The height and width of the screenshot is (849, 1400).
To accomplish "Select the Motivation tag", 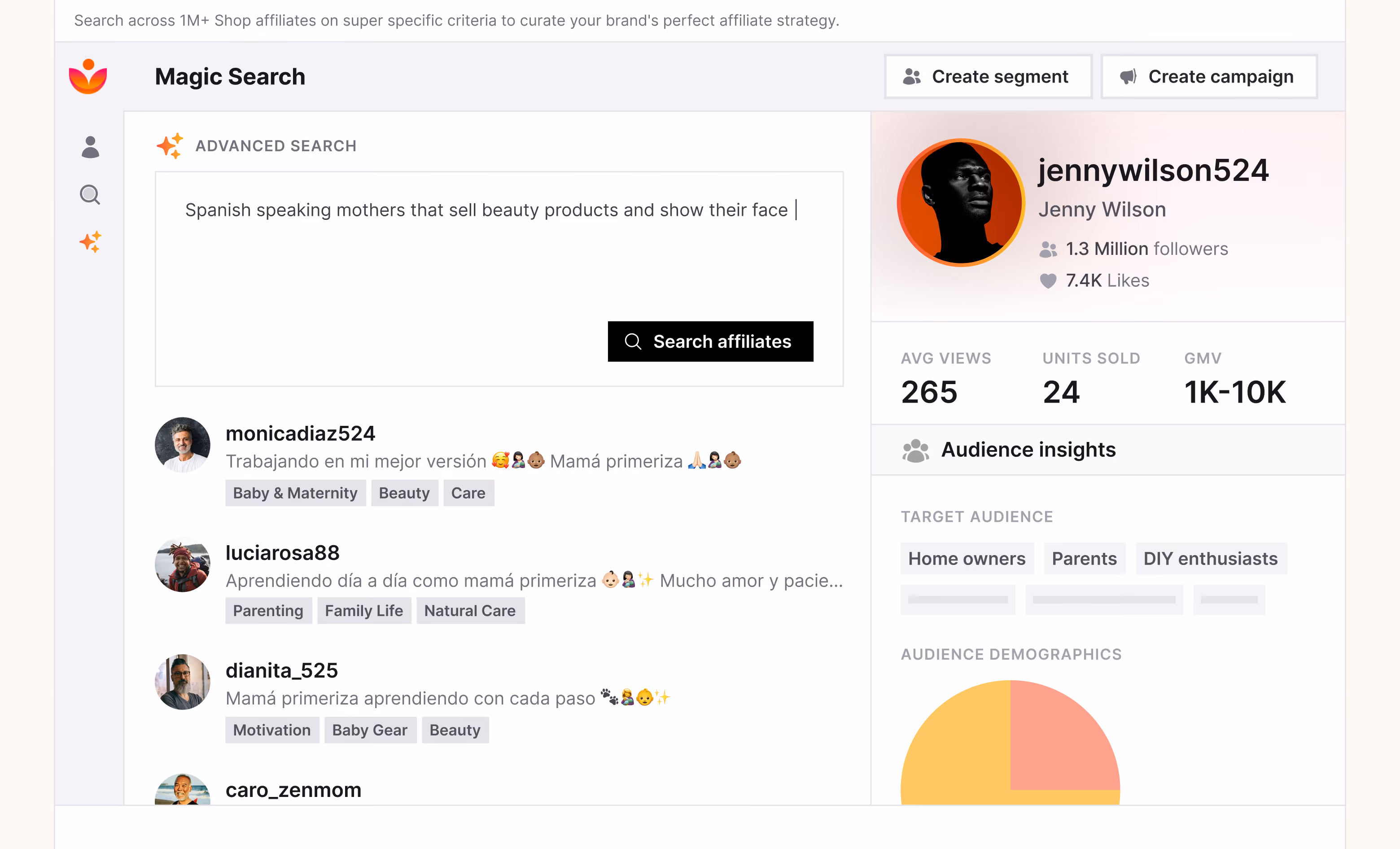I will tap(272, 730).
